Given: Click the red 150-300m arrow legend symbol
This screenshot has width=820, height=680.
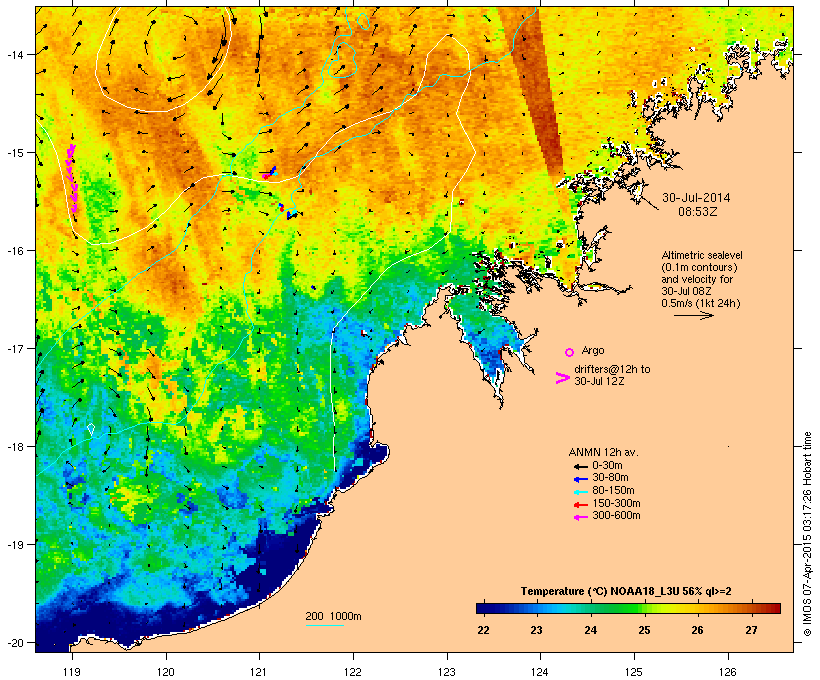Looking at the screenshot, I should (x=580, y=505).
